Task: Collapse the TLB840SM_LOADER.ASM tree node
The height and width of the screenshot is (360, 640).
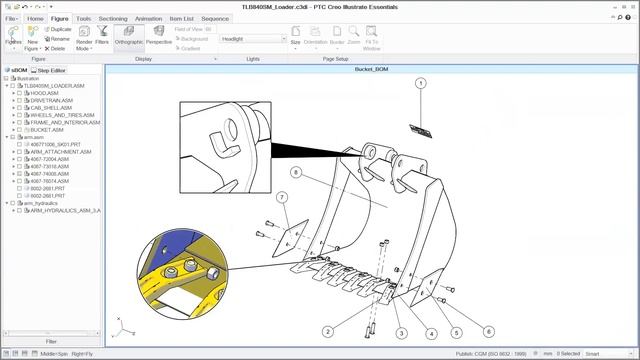Action: click(7, 86)
